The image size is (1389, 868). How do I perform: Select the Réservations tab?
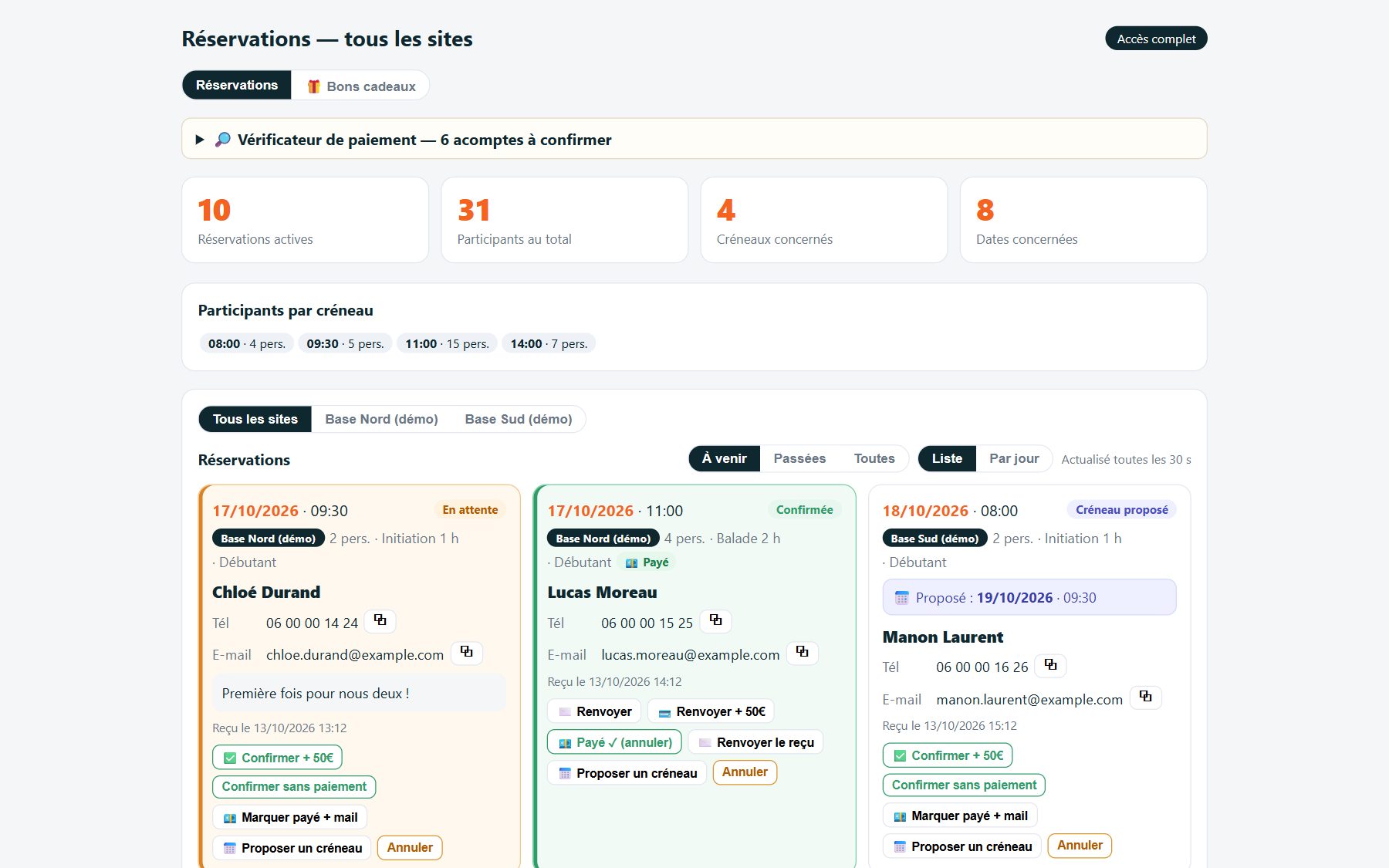(x=237, y=85)
